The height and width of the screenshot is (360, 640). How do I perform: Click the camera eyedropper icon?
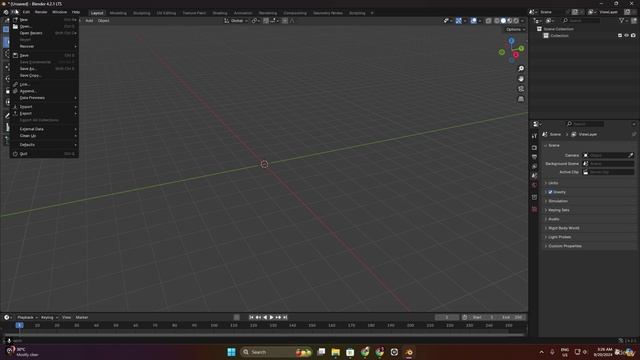pos(631,155)
